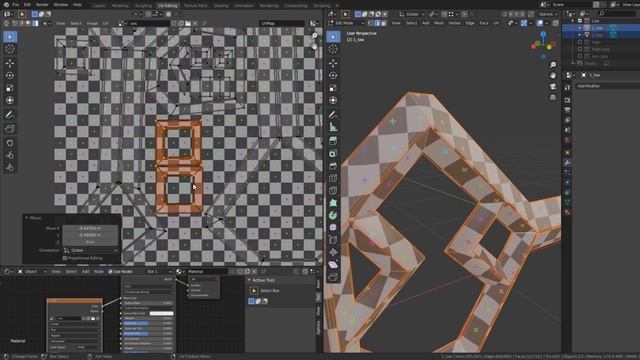Open the Edit Mode dropdown

346,23
